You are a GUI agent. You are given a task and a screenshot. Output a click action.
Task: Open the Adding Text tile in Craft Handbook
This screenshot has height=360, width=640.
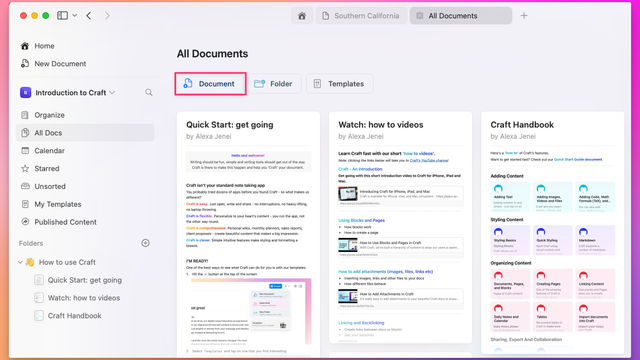[510, 197]
